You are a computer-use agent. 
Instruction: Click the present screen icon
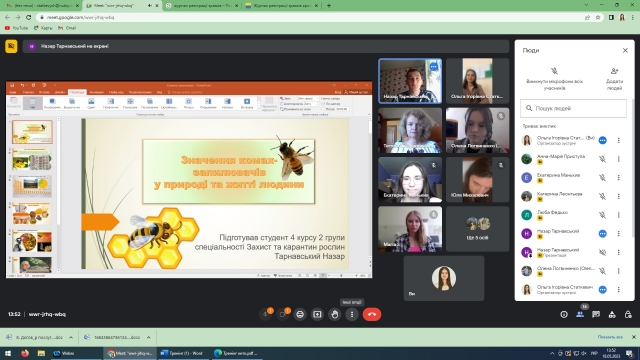(x=317, y=314)
